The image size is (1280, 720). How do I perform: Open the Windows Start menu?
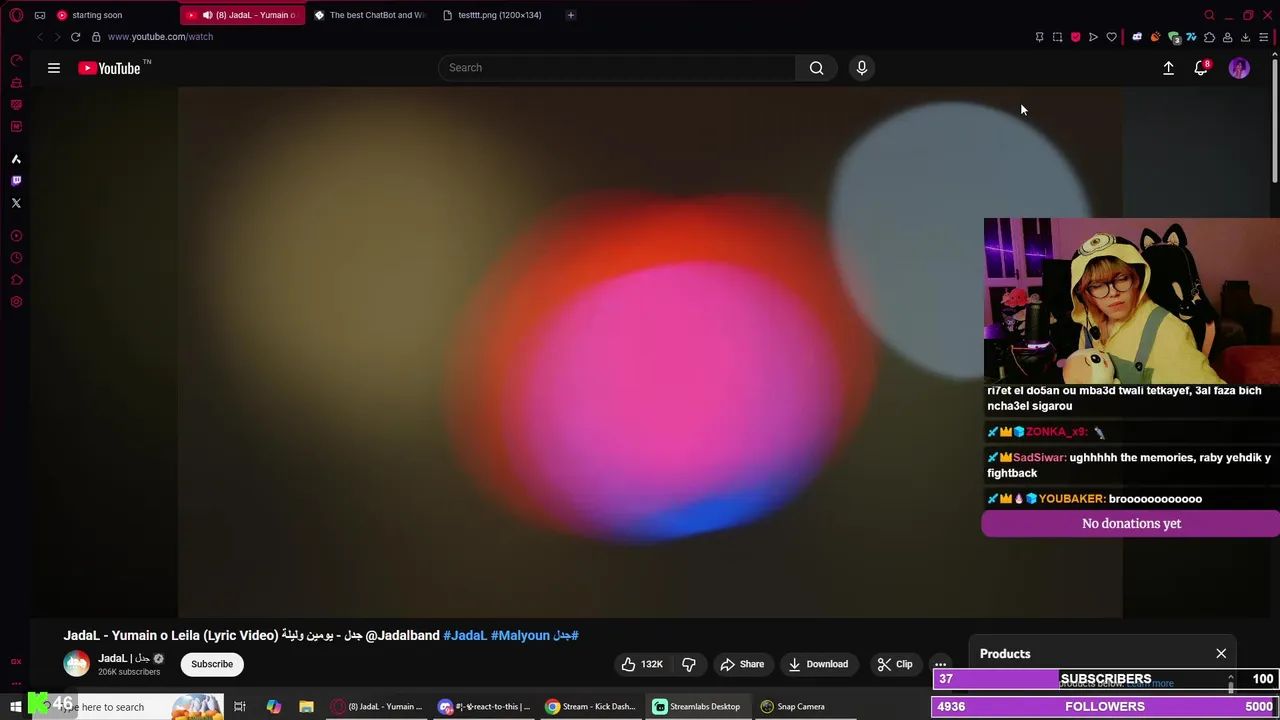coord(16,707)
